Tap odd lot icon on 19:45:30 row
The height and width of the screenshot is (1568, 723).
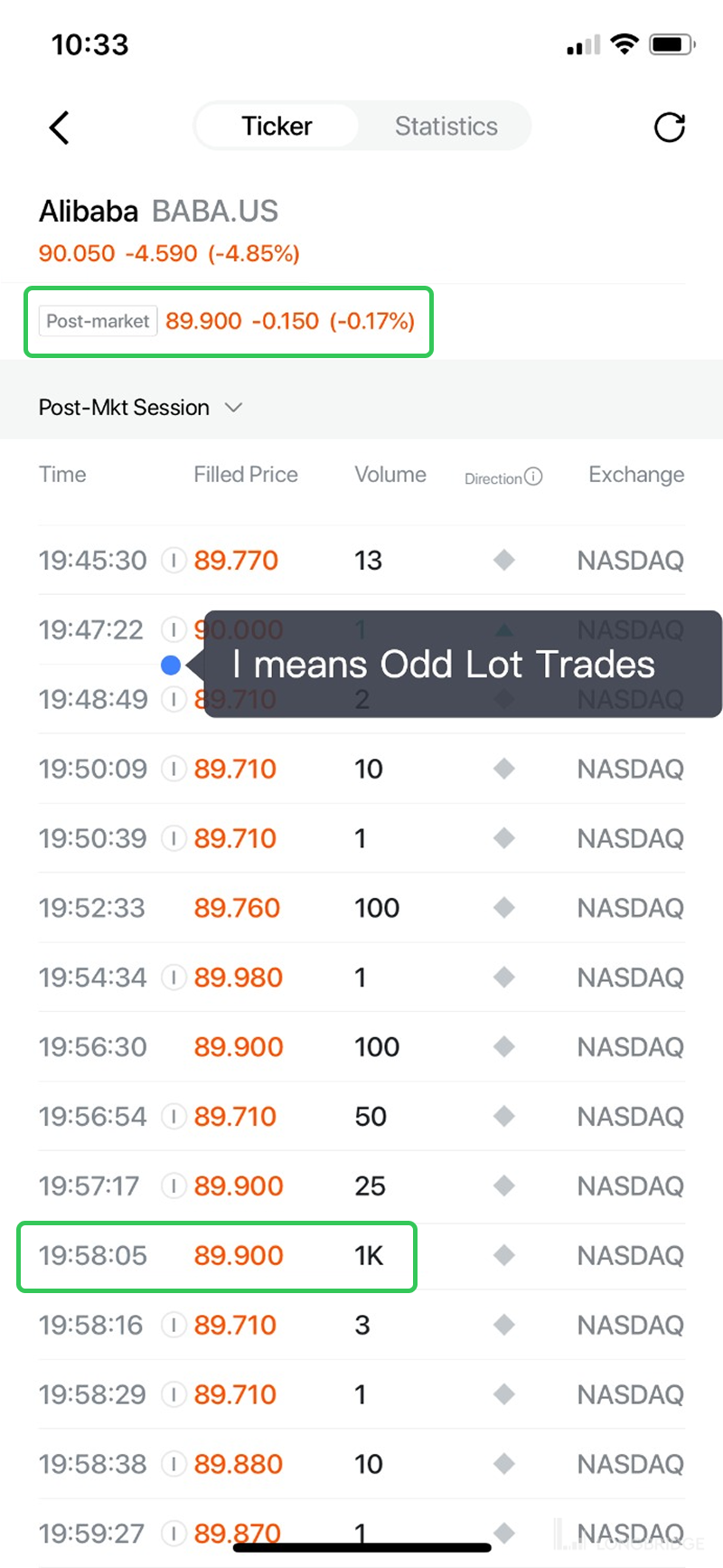pyautogui.click(x=173, y=561)
